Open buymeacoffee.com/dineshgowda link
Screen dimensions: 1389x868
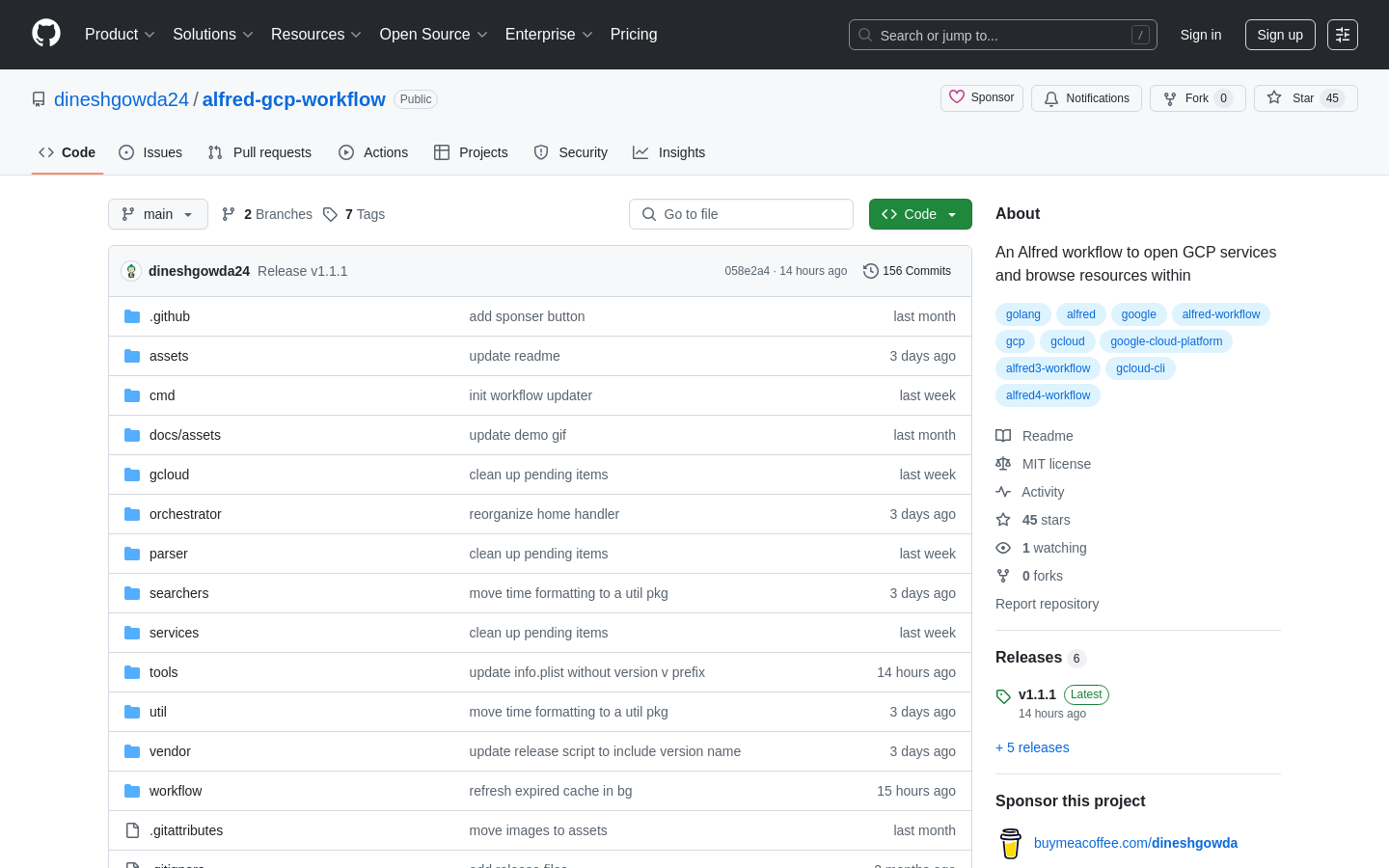tap(1135, 843)
